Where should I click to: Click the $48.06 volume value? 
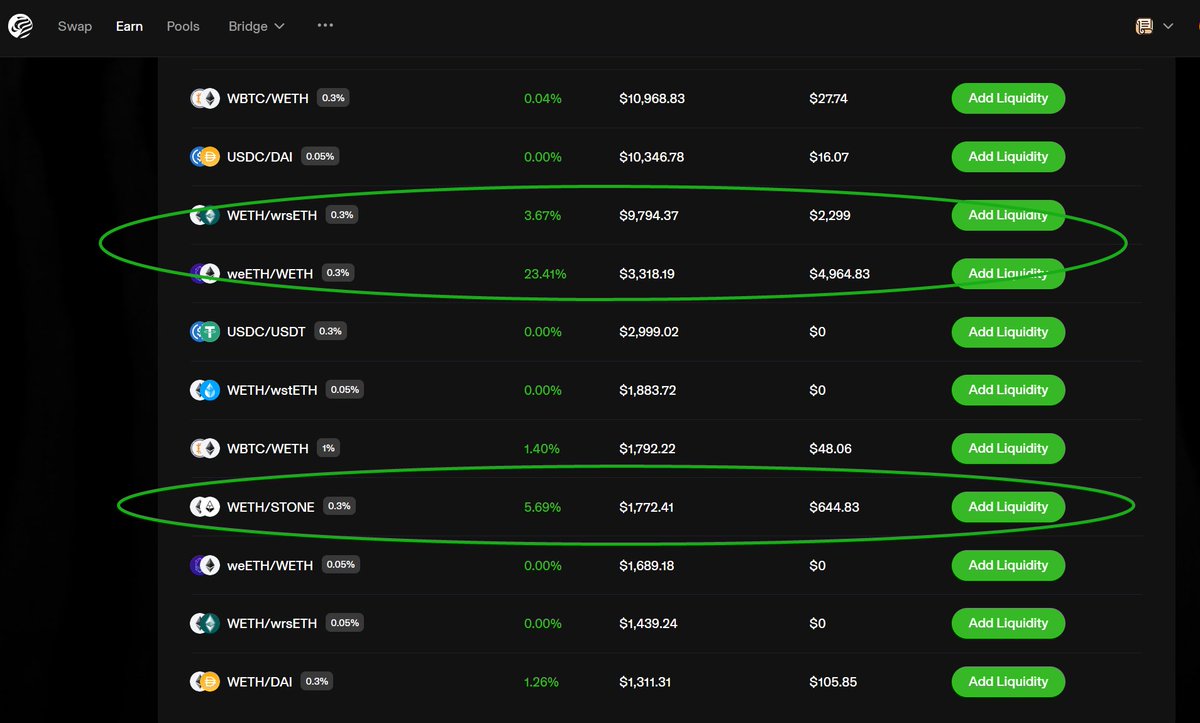pos(831,448)
